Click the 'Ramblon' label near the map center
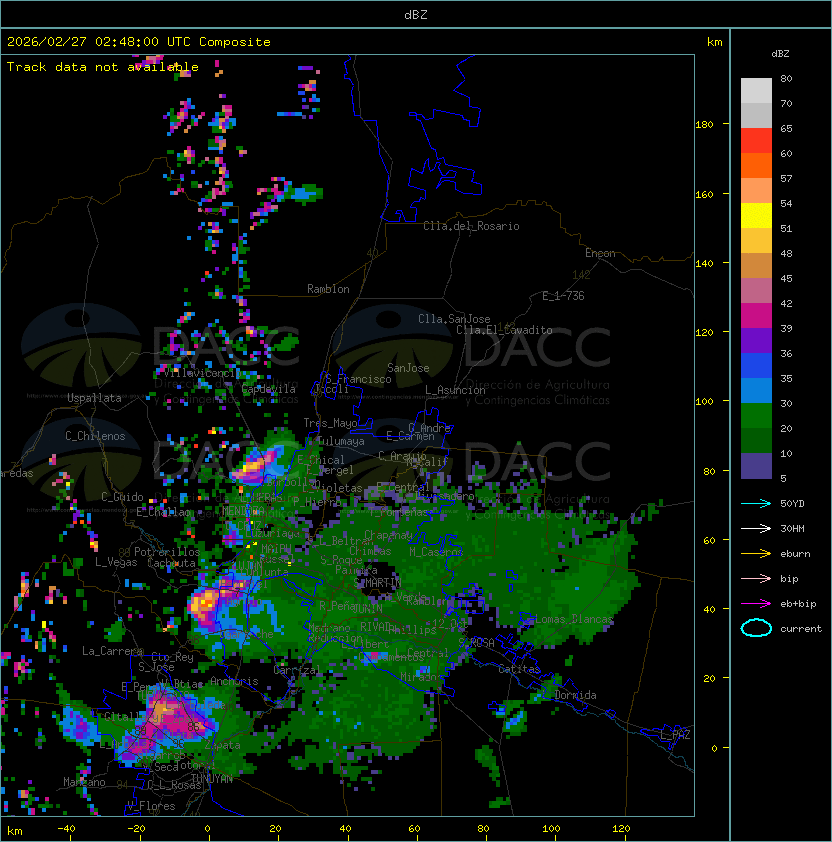832x842 pixels. 328,289
